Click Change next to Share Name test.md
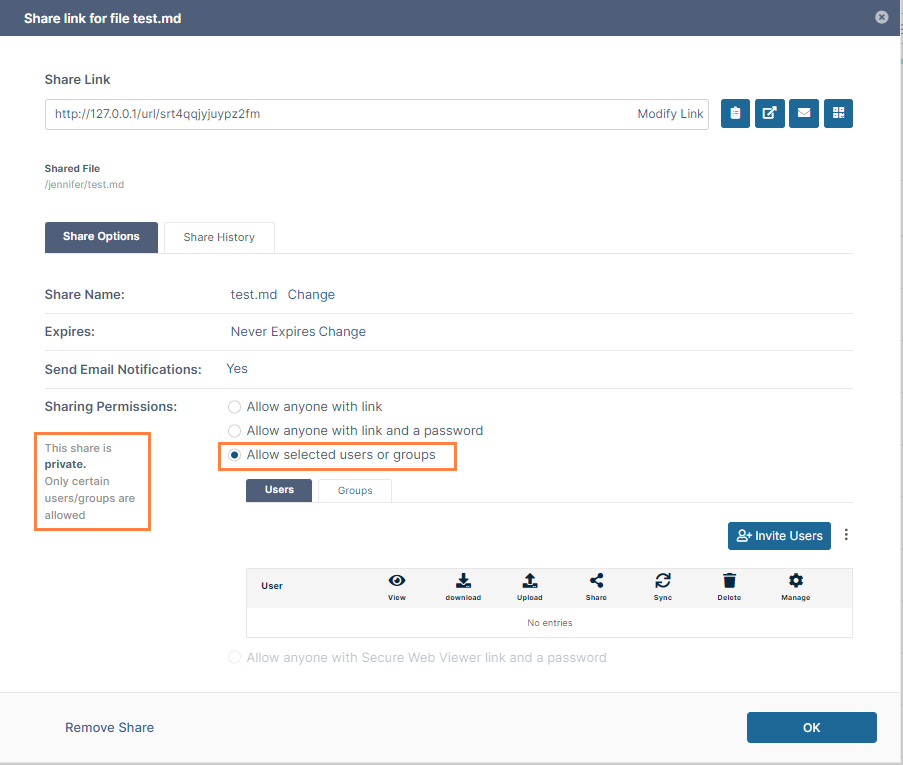The width and height of the screenshot is (903, 765). pos(311,295)
